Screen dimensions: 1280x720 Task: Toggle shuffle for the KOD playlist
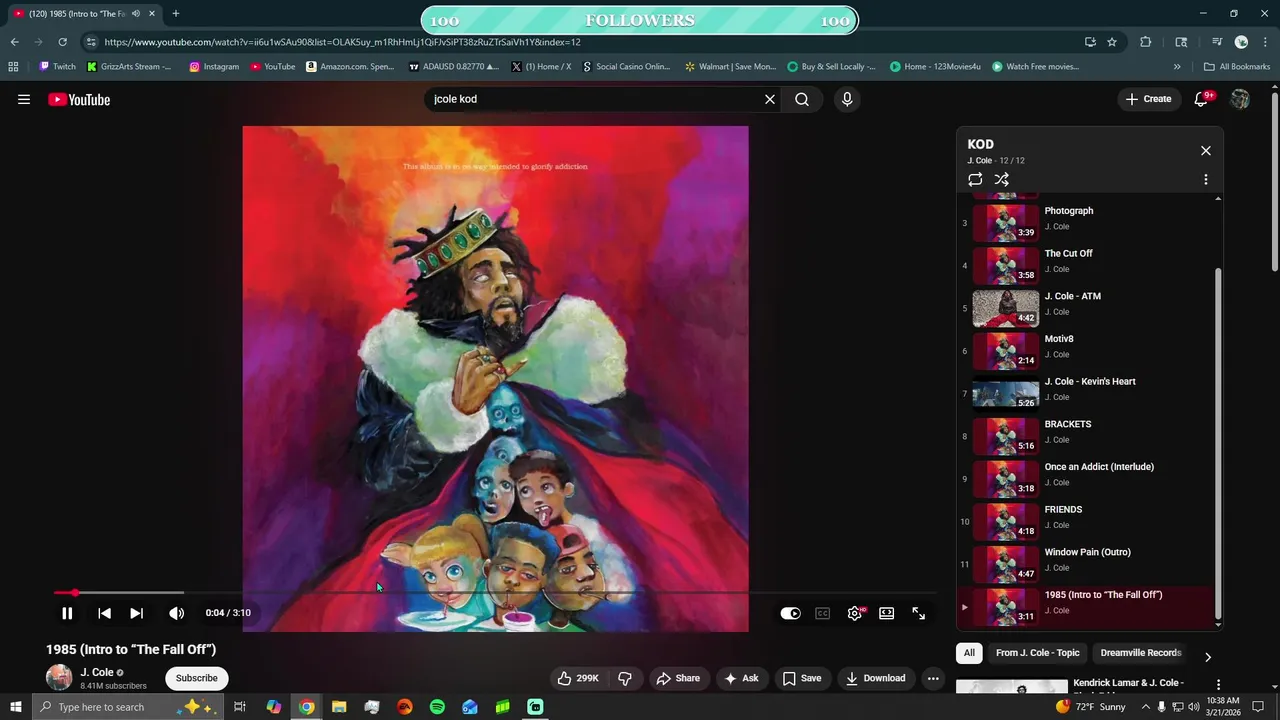[1001, 179]
